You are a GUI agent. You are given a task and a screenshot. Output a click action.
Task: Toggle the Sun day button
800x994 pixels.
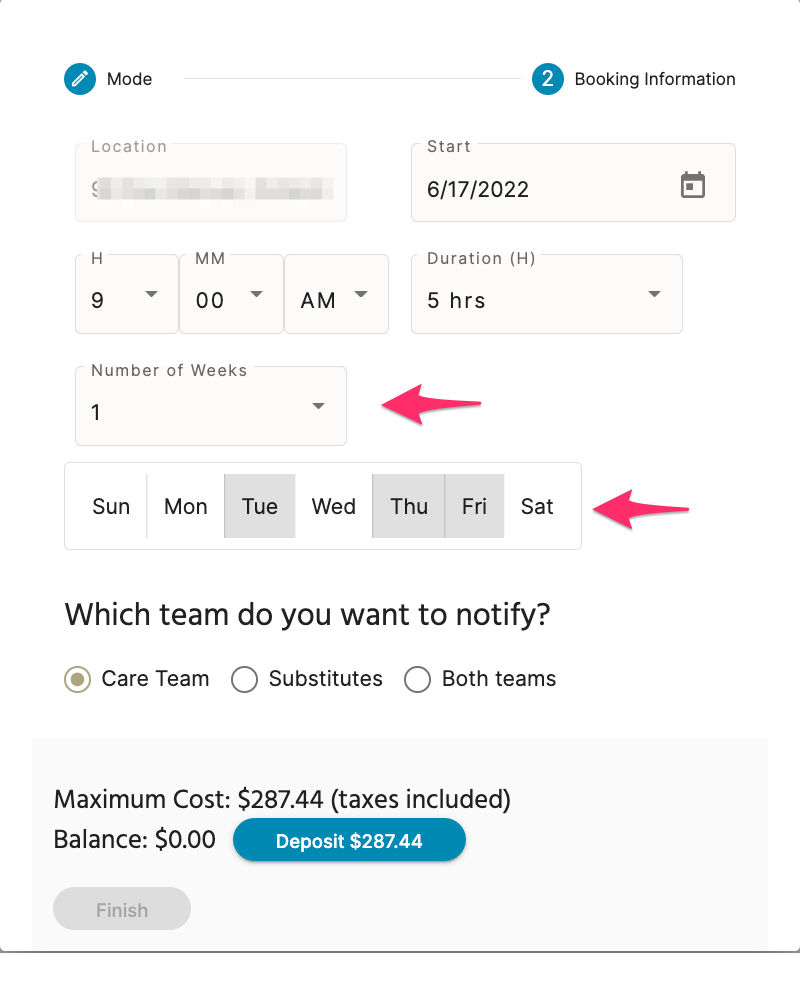click(111, 506)
